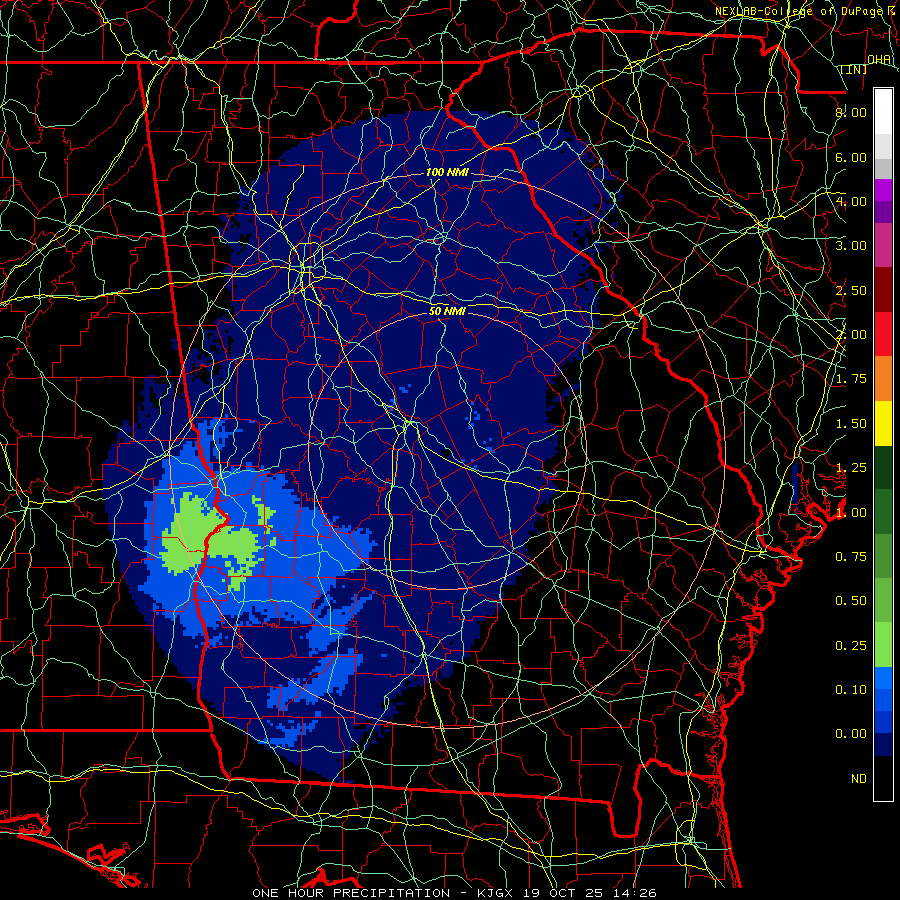
Task: Select the "2.50" legend value
Action: [x=851, y=290]
